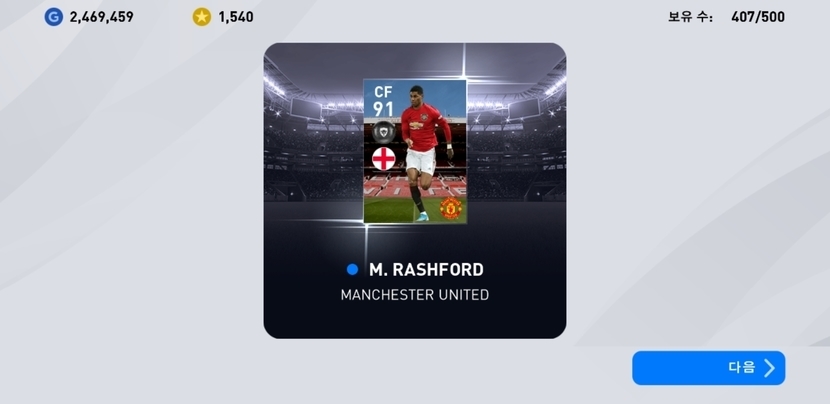Image resolution: width=830 pixels, height=404 pixels.
Task: Click the 다음 next button
Action: coord(708,368)
